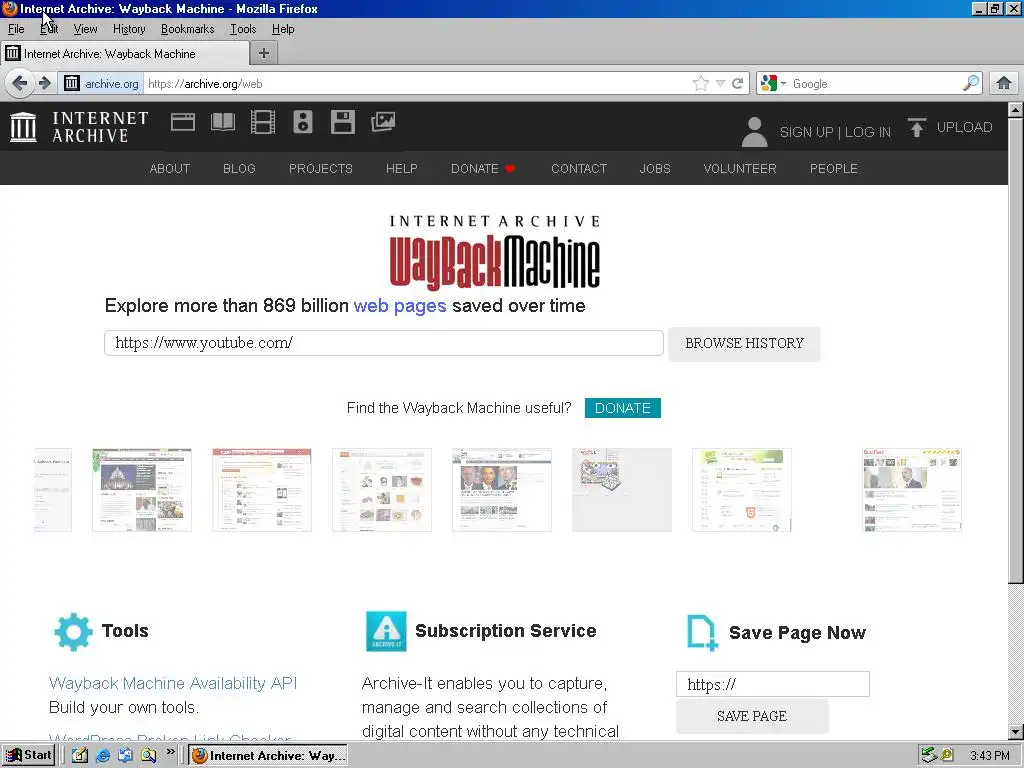Reload the page with refresh icon
Viewport: 1024px width, 768px height.
(x=737, y=83)
